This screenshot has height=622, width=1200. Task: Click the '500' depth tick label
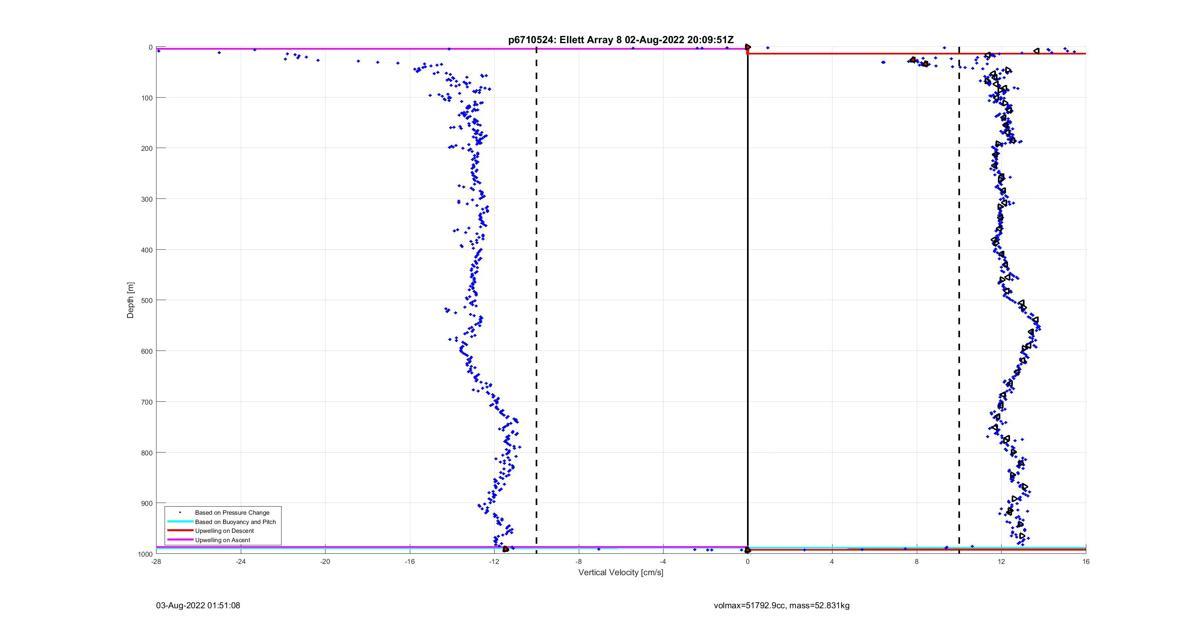[x=146, y=300]
